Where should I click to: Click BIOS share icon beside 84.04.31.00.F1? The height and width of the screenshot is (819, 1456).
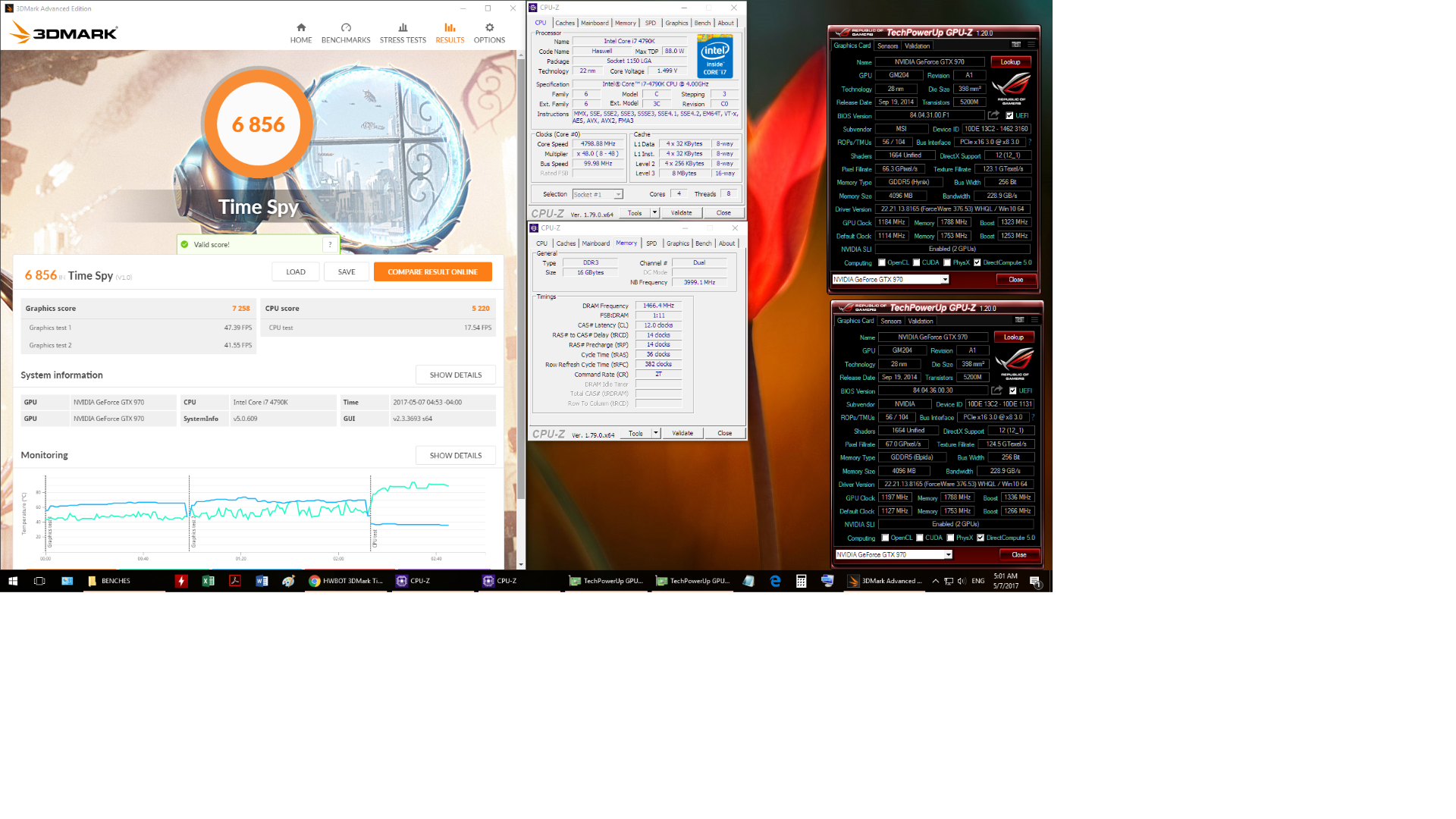[x=993, y=115]
